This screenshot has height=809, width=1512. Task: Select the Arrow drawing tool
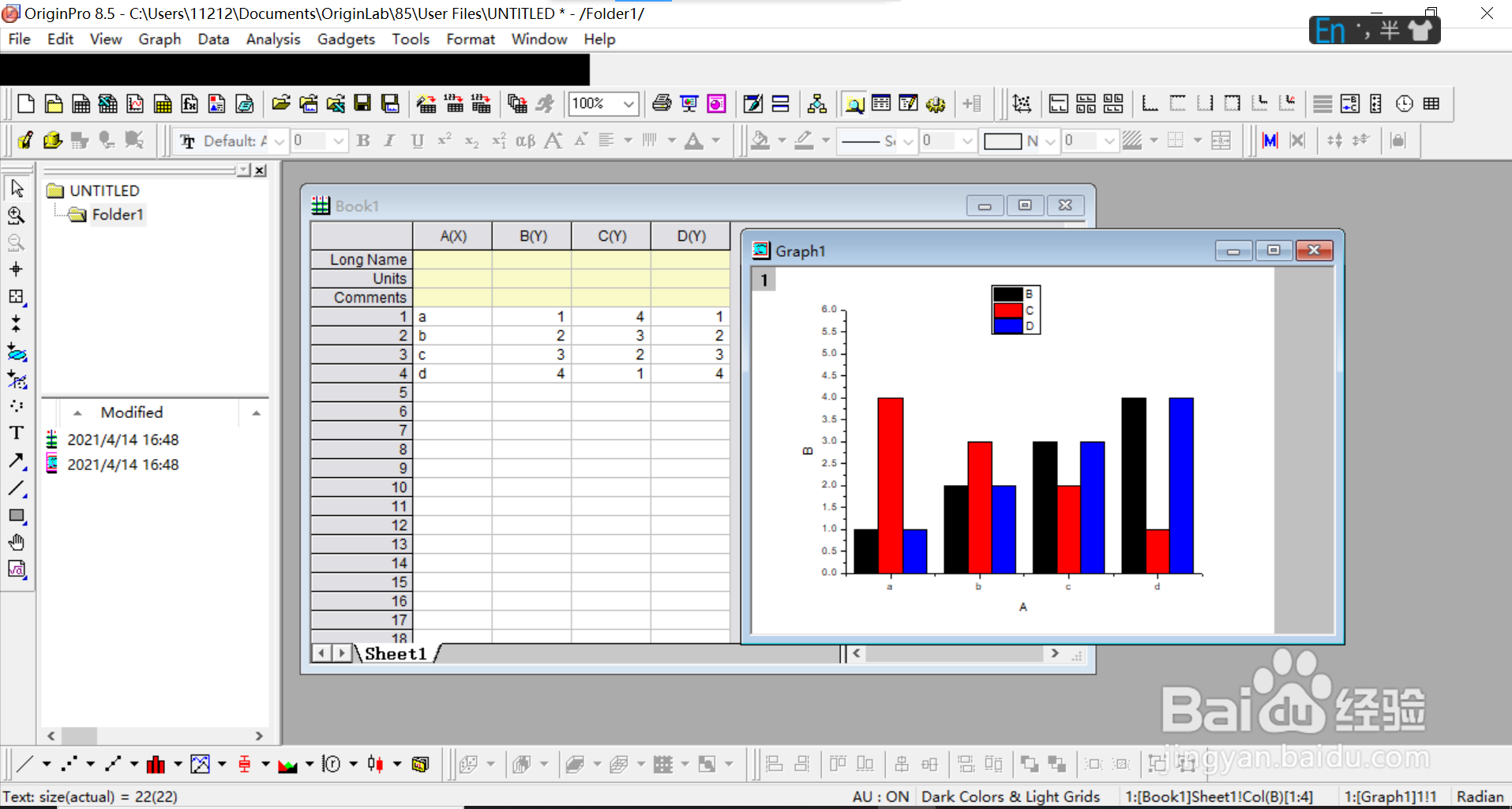pos(17,461)
